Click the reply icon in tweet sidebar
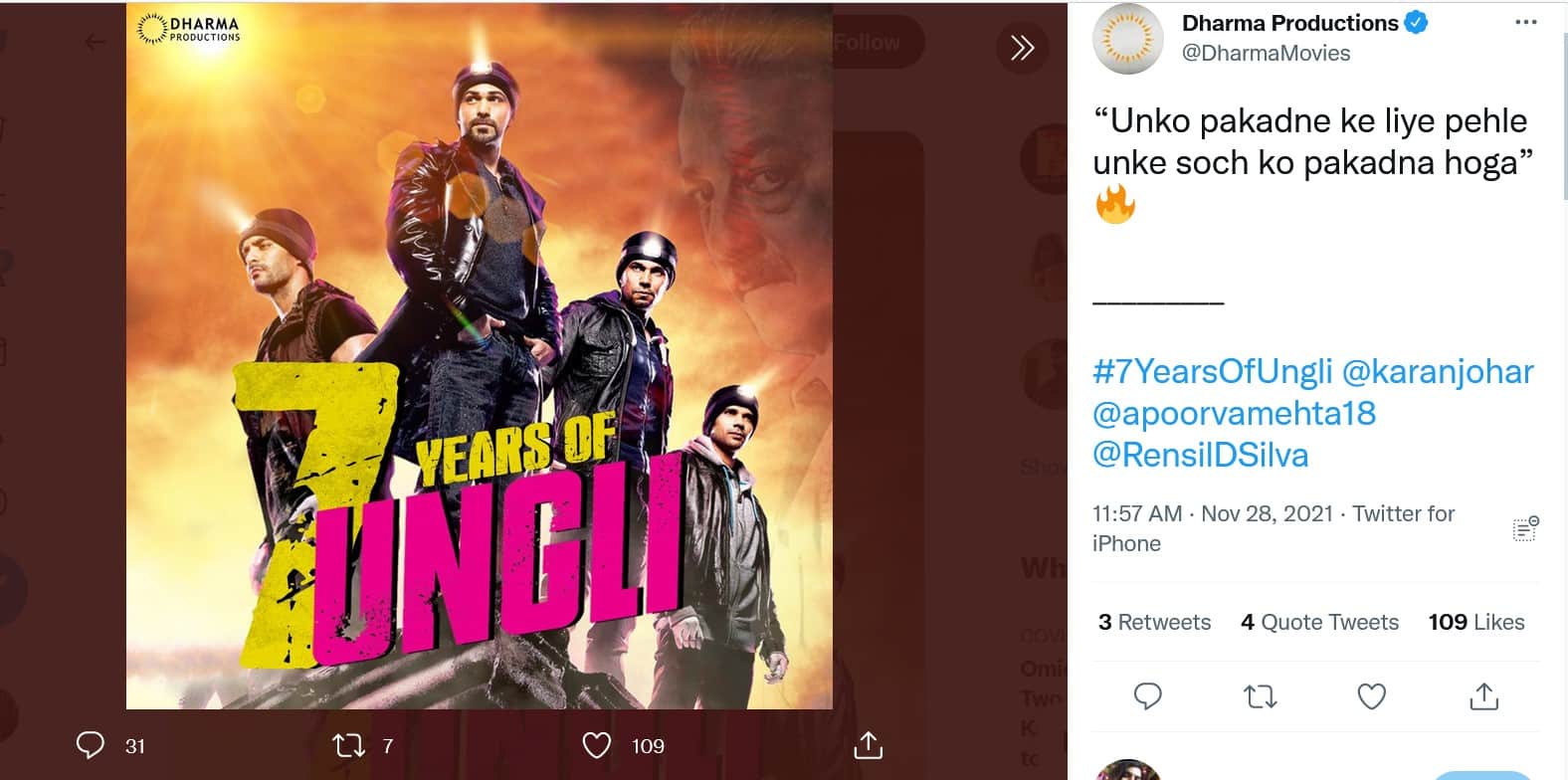1568x780 pixels. pos(1148,696)
